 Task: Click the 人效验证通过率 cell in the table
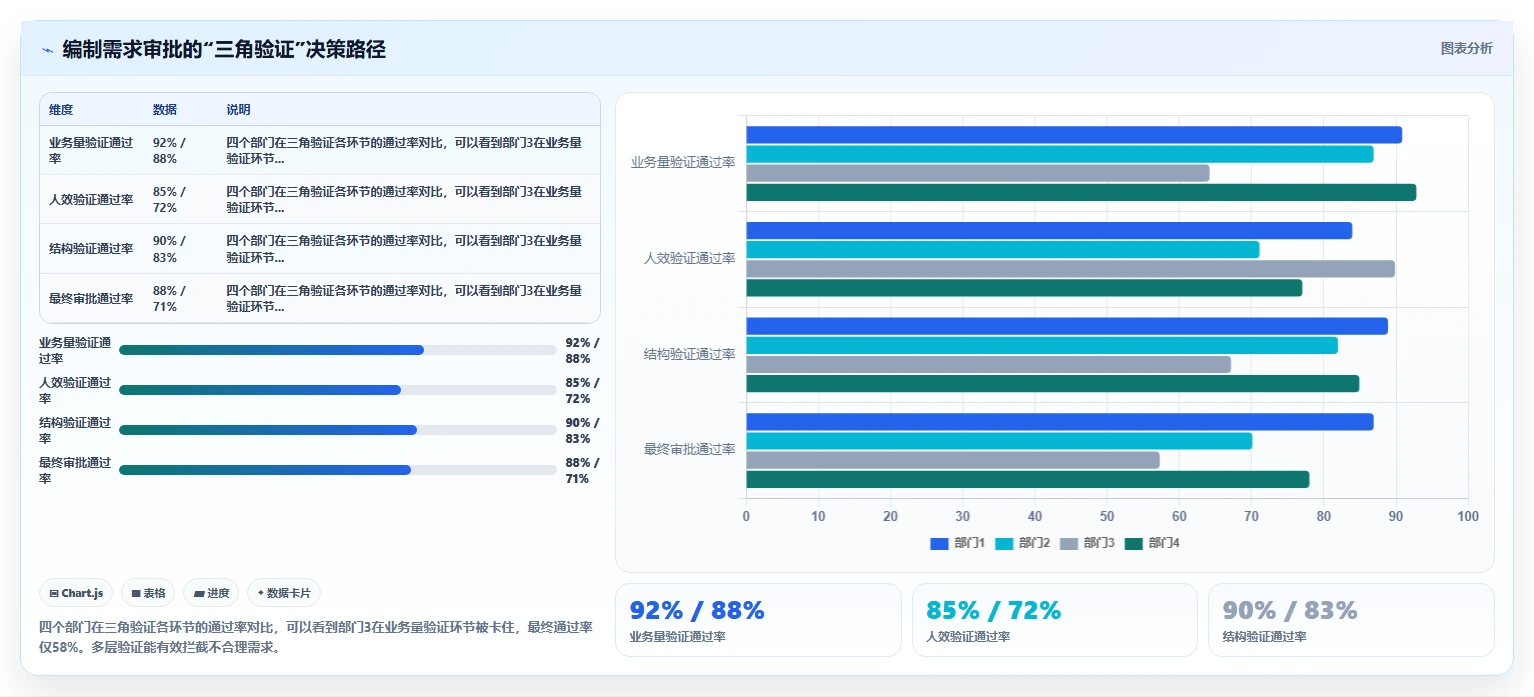click(x=91, y=200)
